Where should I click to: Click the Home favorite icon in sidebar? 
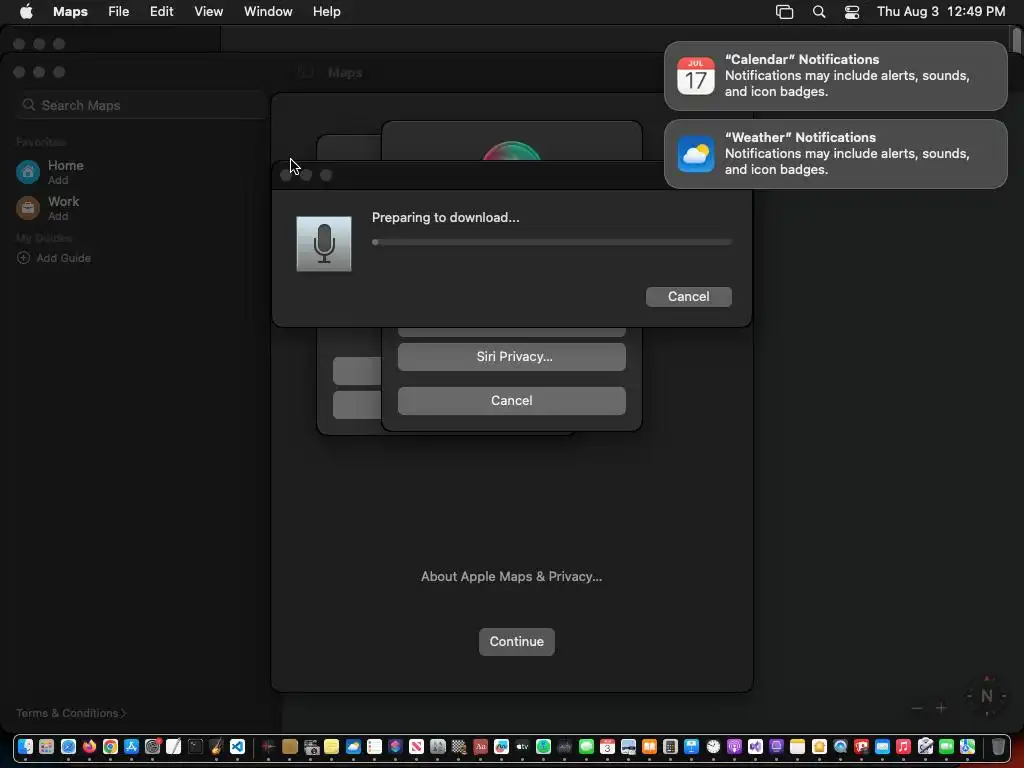point(27,172)
